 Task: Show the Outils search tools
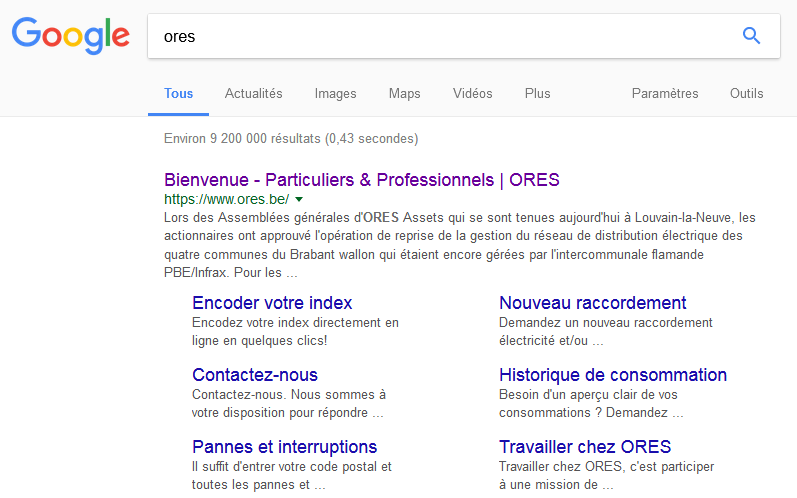pos(747,94)
